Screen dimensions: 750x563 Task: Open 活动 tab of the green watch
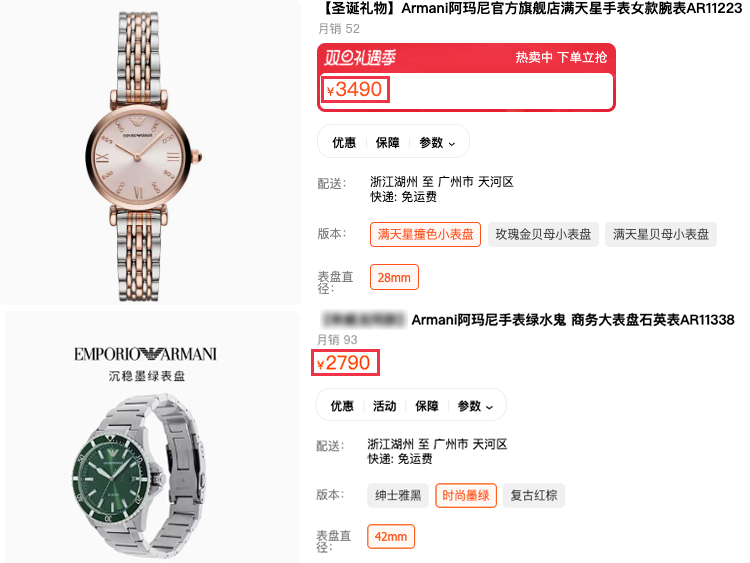tap(385, 406)
